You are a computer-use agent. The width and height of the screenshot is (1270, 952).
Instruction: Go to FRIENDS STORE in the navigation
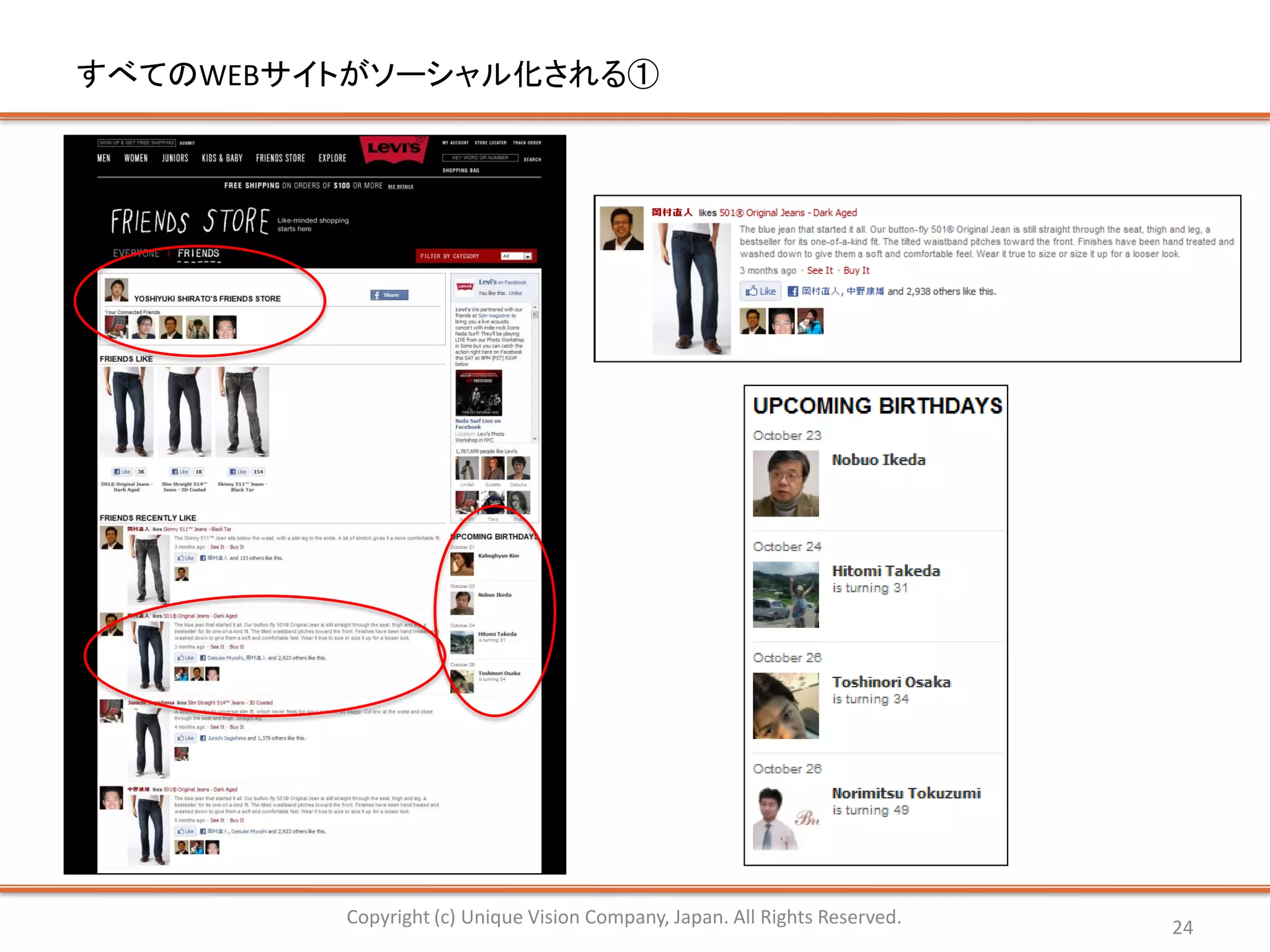[x=280, y=158]
